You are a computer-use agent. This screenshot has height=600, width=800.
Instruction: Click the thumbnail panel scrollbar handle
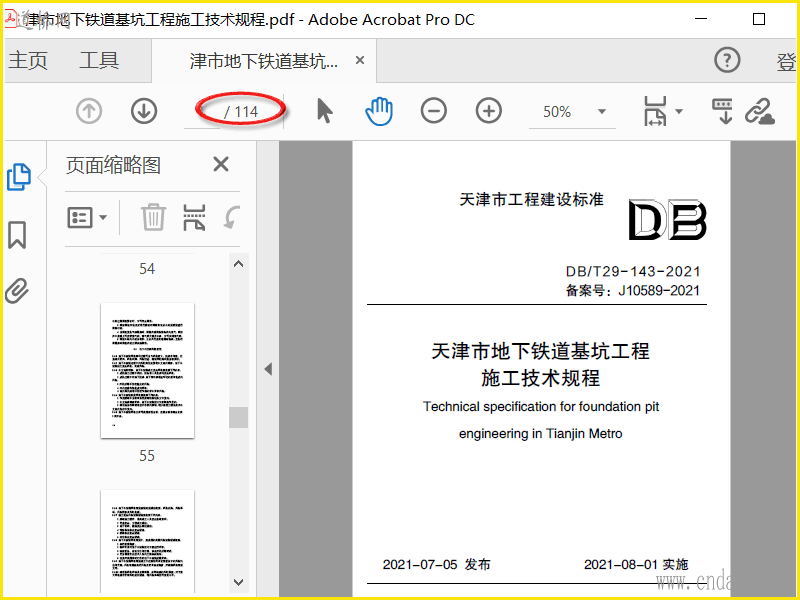point(238,417)
